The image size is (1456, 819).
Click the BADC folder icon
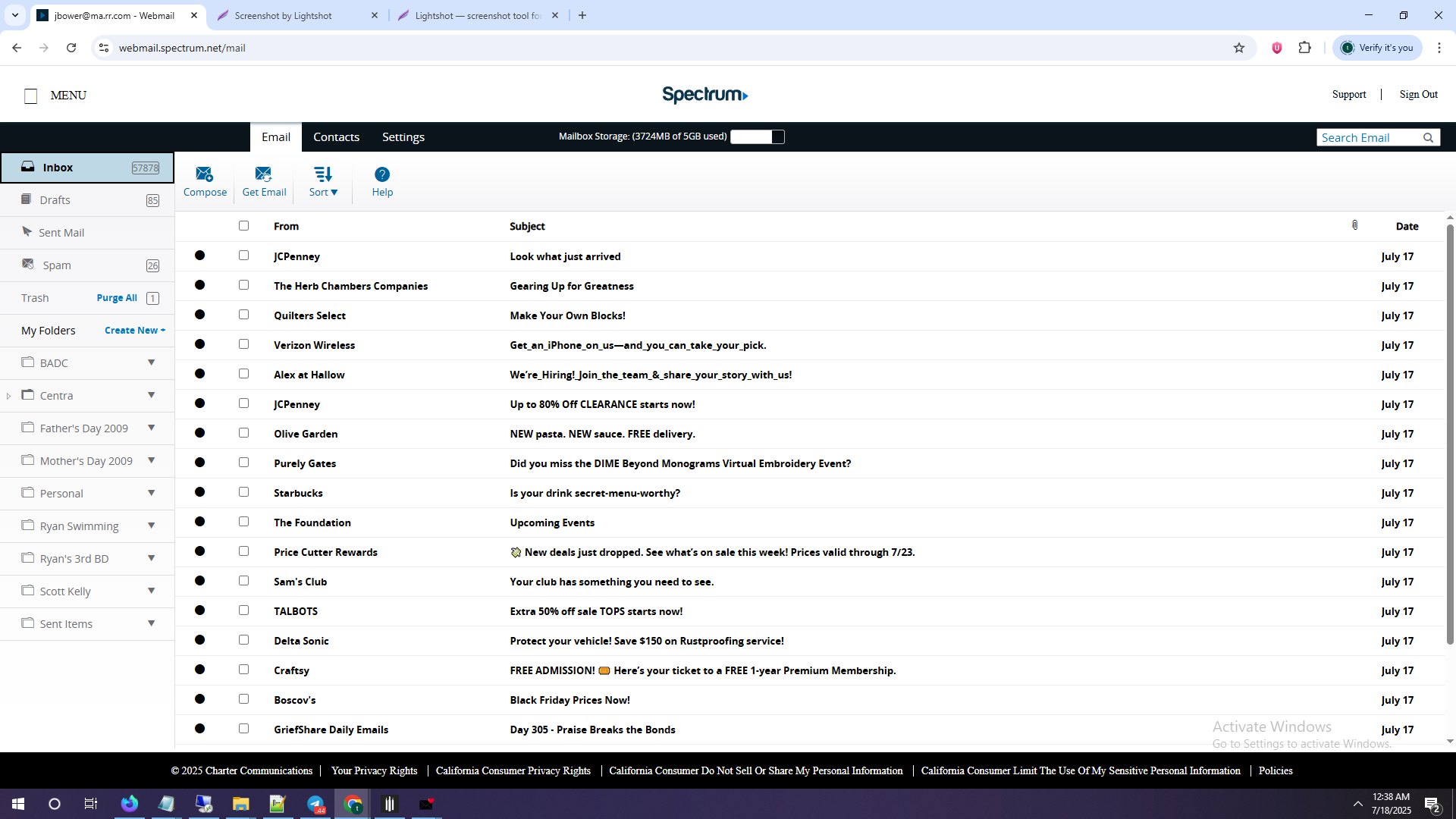point(28,362)
